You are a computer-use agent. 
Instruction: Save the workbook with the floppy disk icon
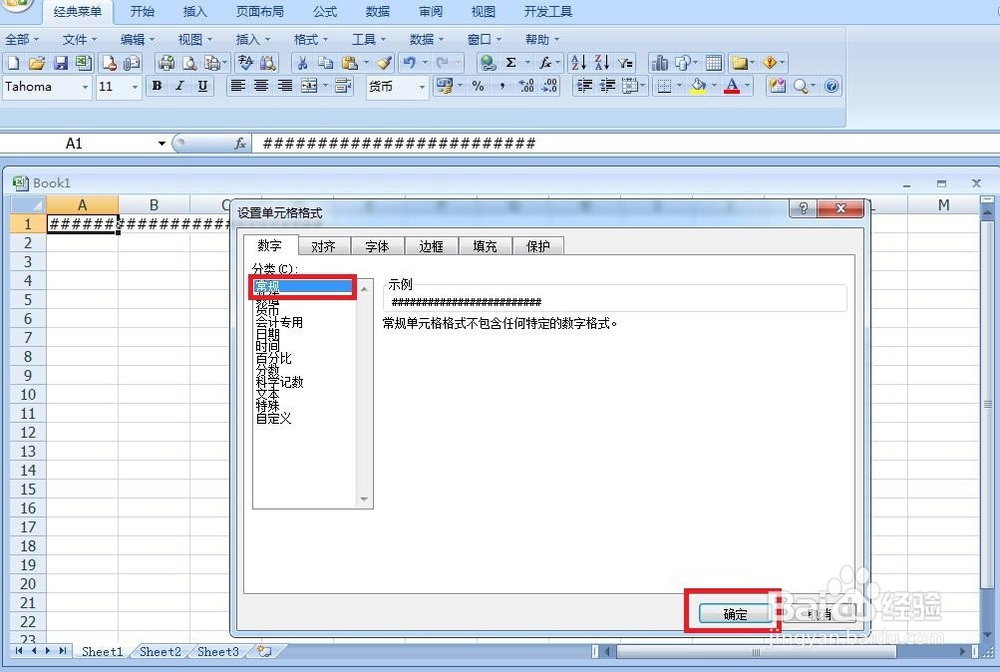point(61,62)
